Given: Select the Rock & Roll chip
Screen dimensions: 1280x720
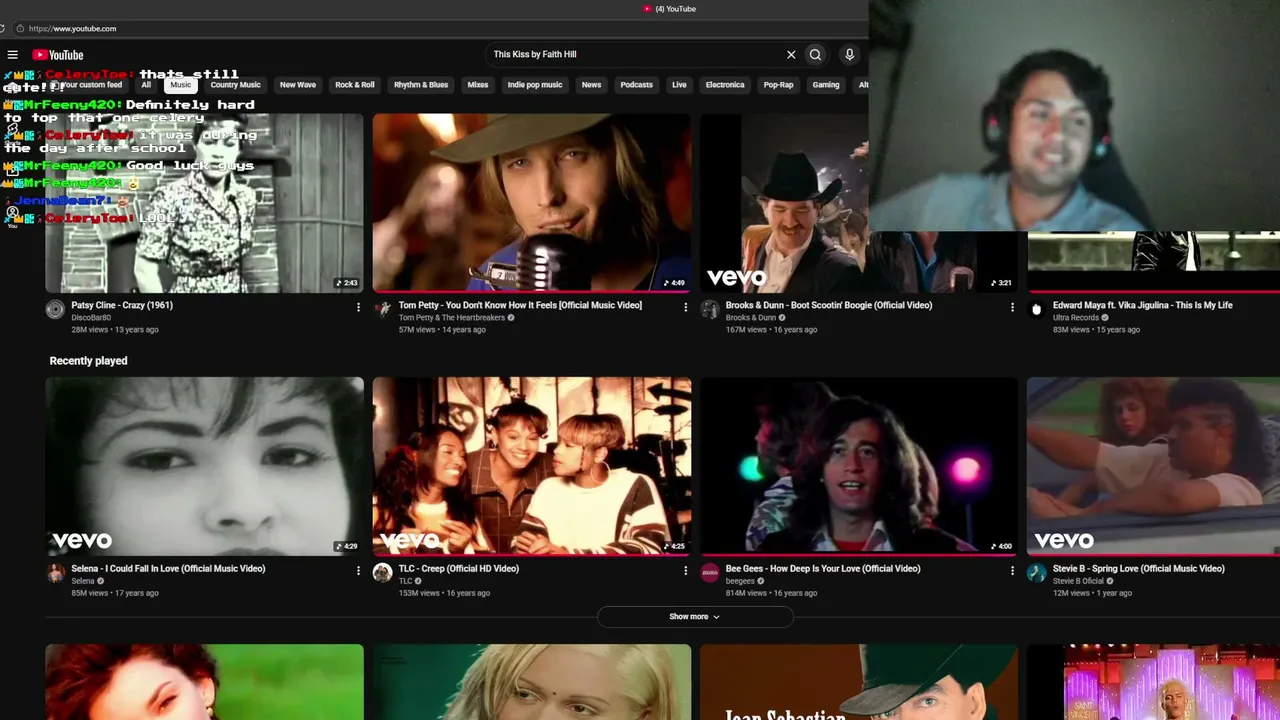Looking at the screenshot, I should [x=354, y=85].
